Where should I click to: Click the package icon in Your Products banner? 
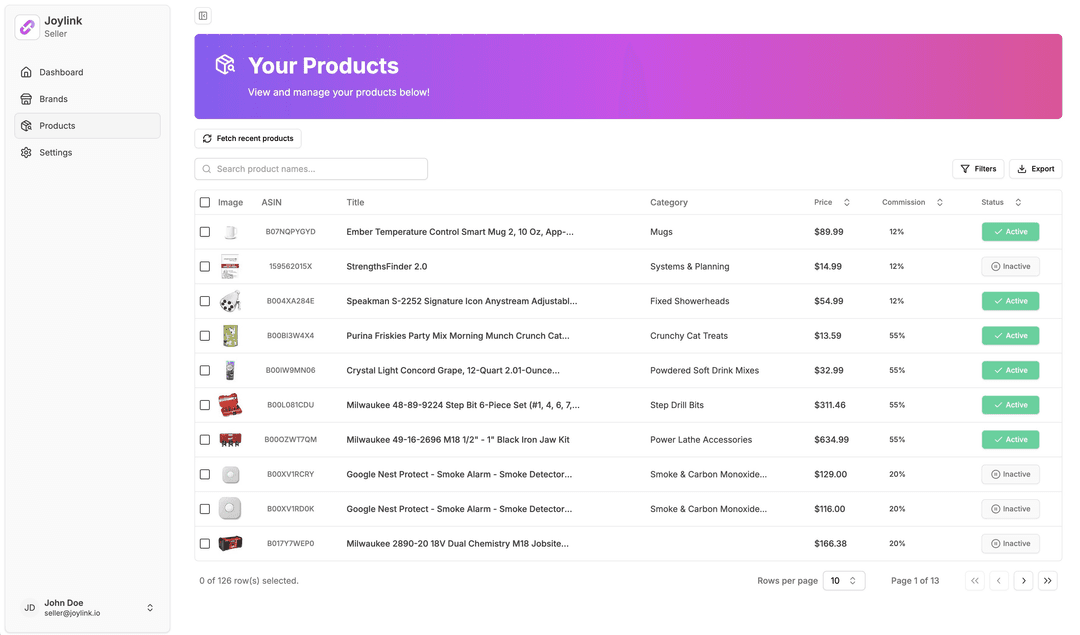coord(225,65)
